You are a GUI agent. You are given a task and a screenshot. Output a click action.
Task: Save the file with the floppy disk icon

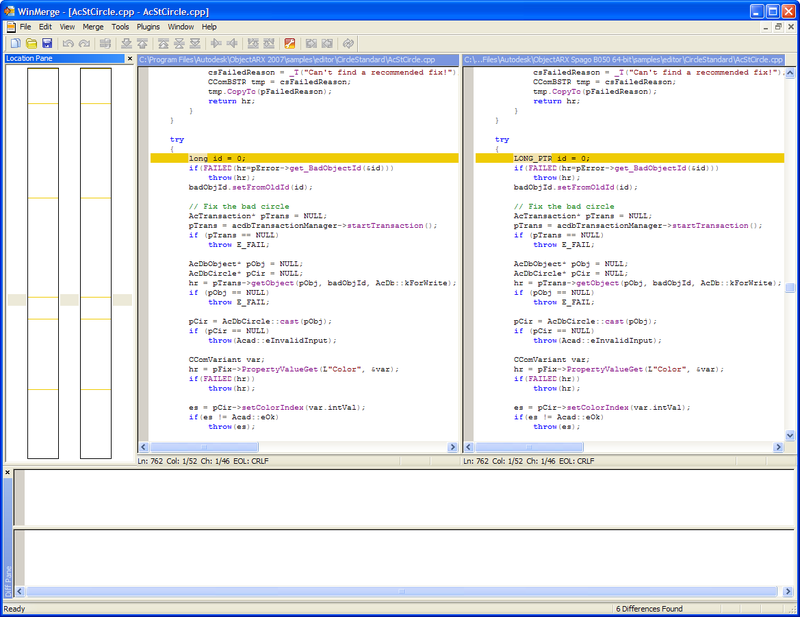pos(47,44)
